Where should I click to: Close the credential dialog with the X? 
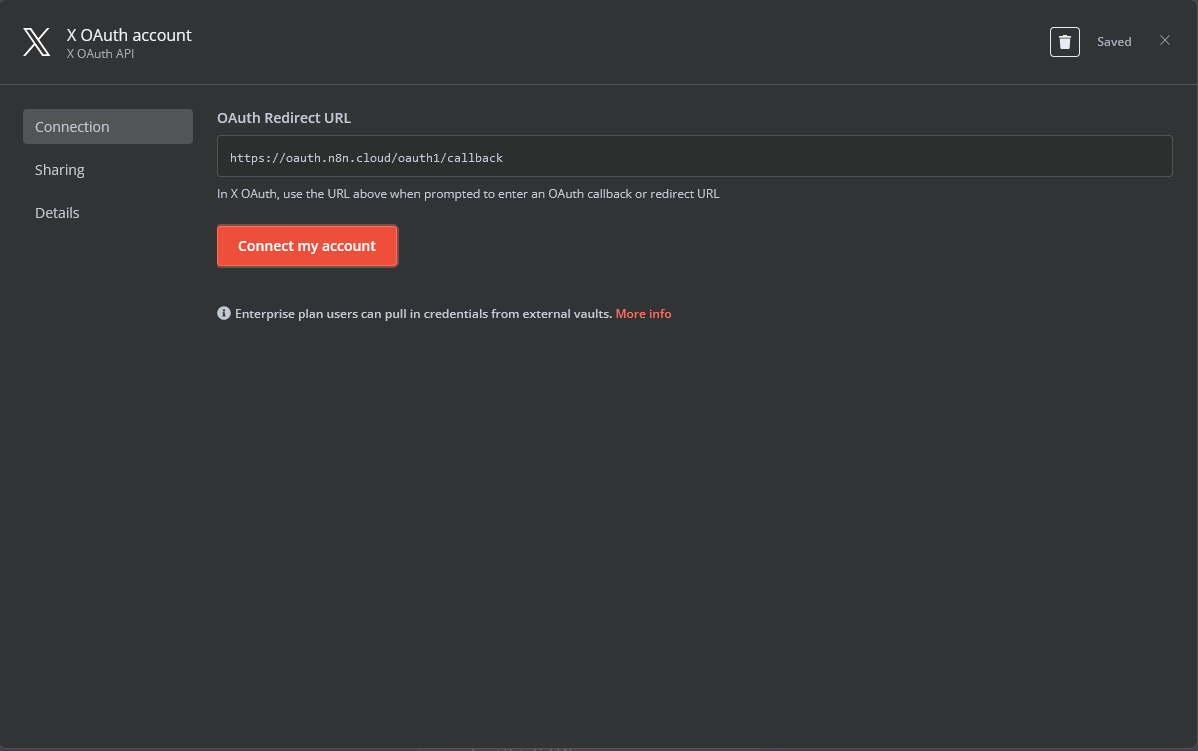pyautogui.click(x=1165, y=39)
